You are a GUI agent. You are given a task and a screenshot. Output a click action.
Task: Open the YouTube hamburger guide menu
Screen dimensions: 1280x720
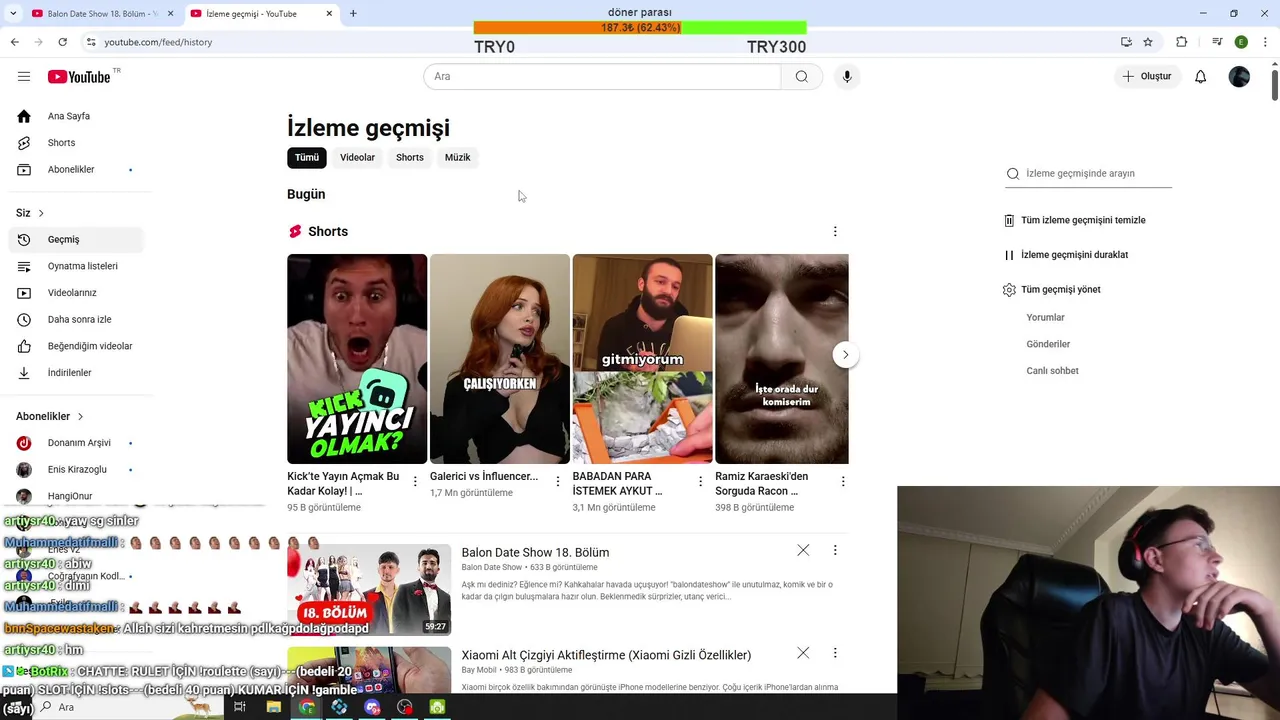24,77
